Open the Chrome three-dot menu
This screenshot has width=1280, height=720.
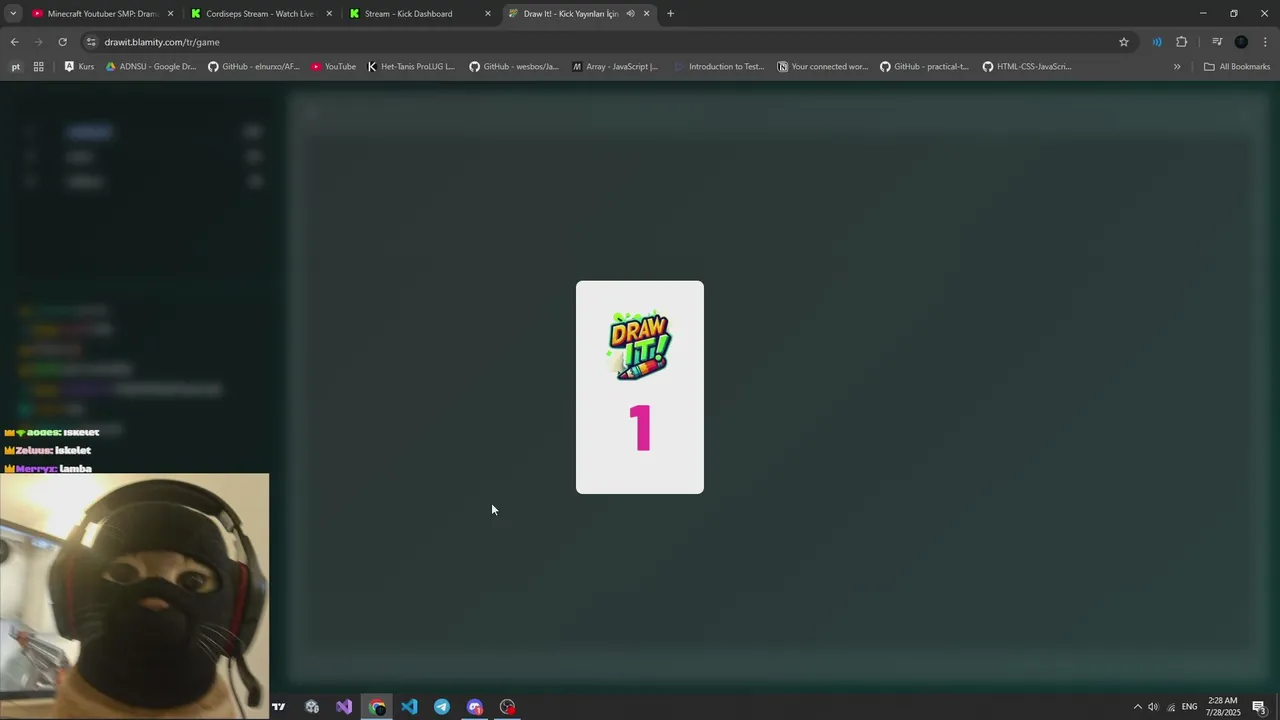(x=1265, y=42)
